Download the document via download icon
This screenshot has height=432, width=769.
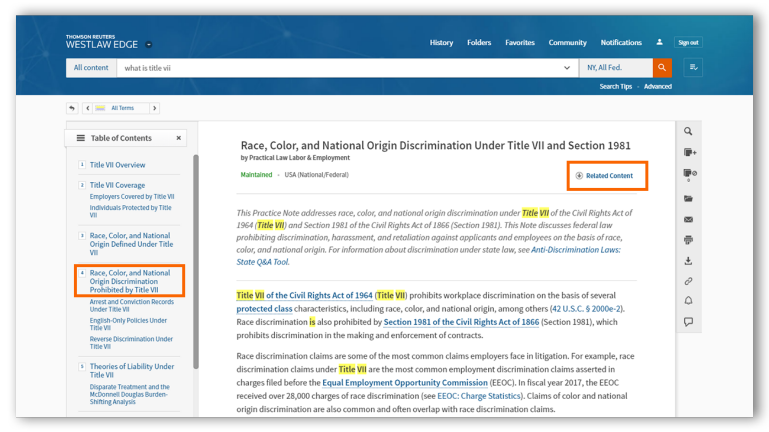[688, 261]
